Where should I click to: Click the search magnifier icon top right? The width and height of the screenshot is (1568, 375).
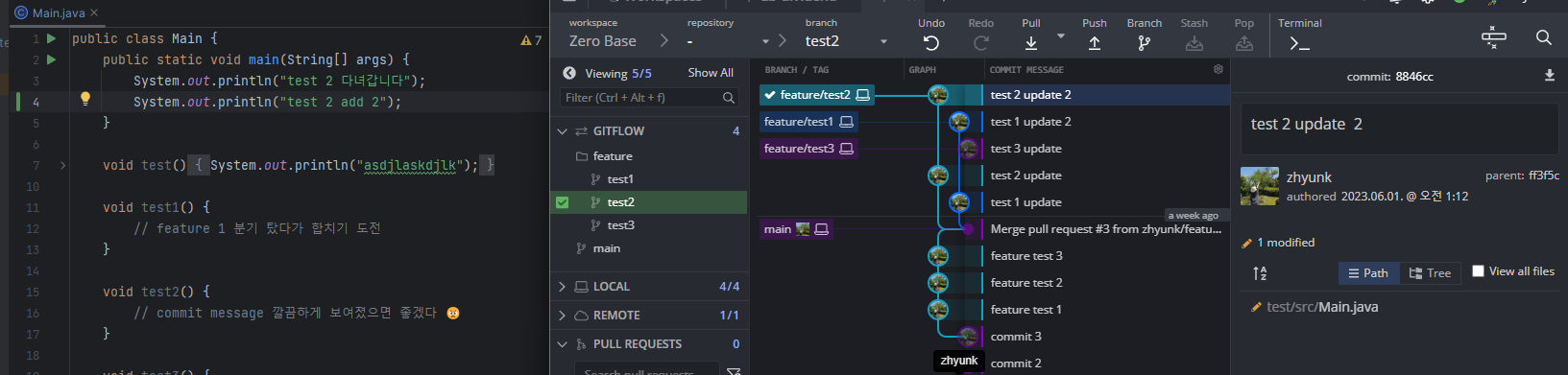click(x=1543, y=37)
